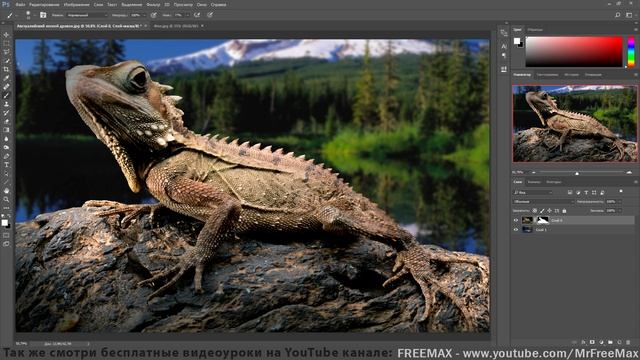The height and width of the screenshot is (360, 640).
Task: Select the Zoom tool
Action: click(x=6, y=199)
